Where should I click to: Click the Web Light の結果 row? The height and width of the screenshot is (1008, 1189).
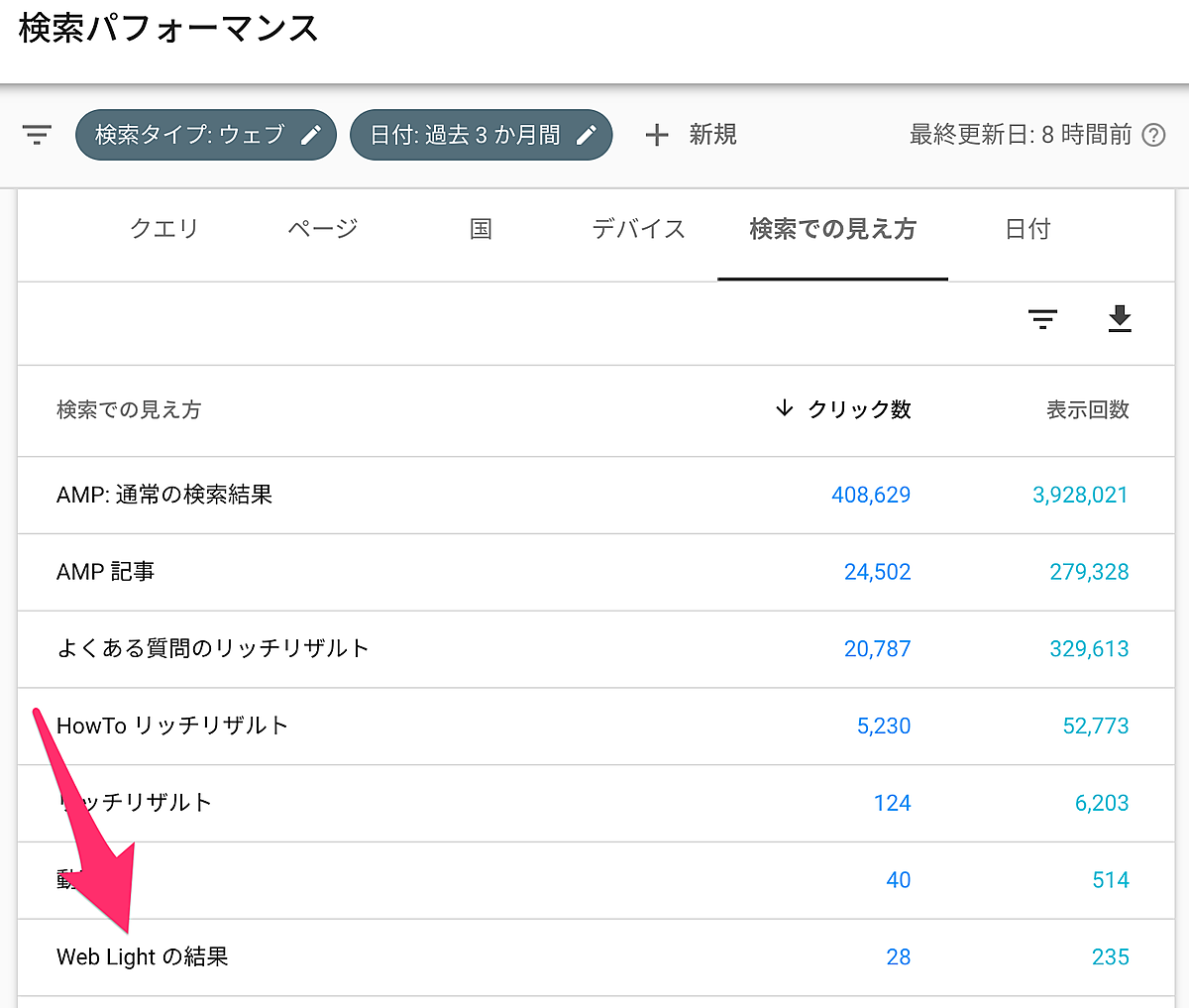(x=143, y=956)
